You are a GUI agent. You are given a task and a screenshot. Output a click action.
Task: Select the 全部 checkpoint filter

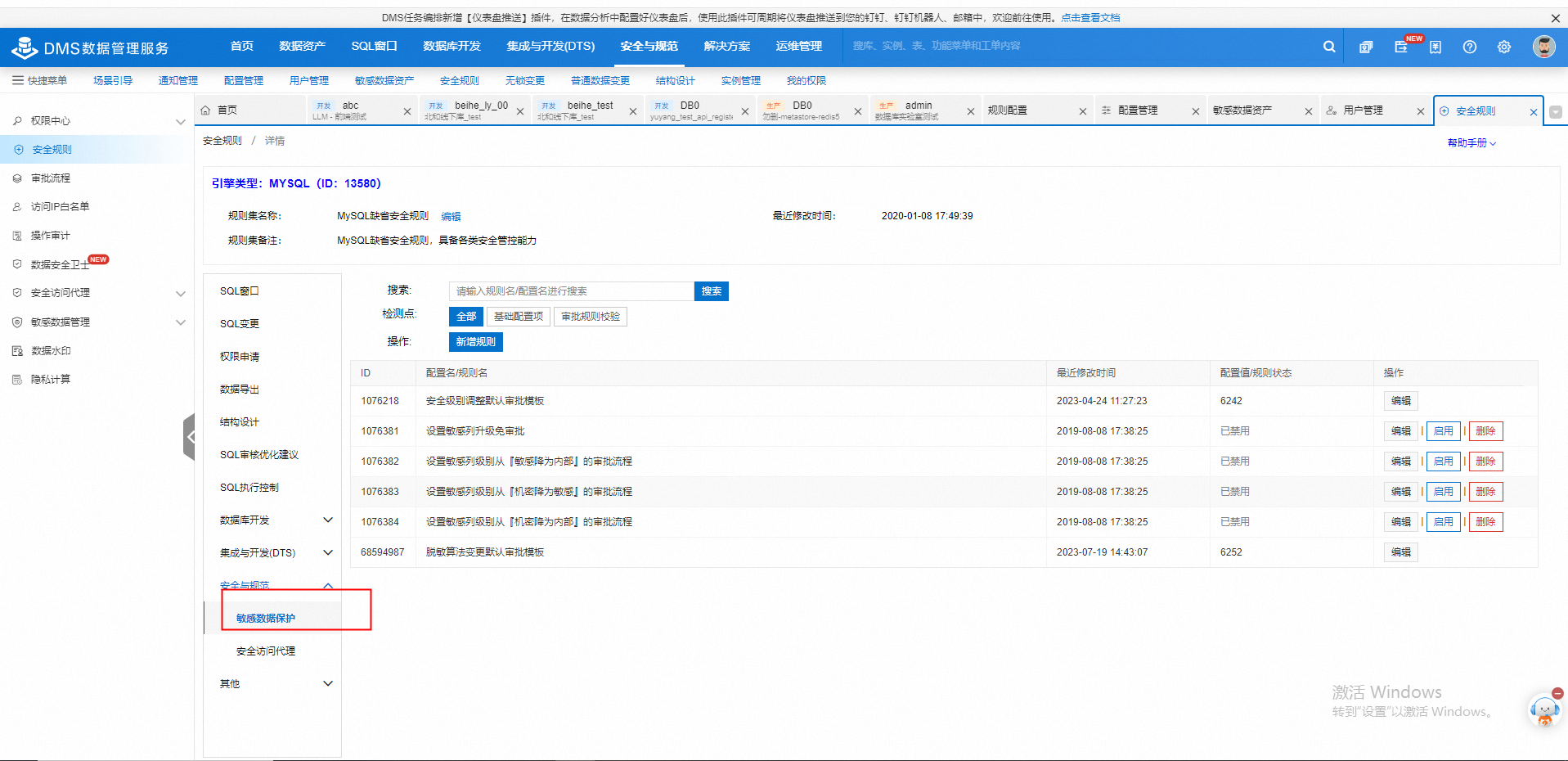466,317
